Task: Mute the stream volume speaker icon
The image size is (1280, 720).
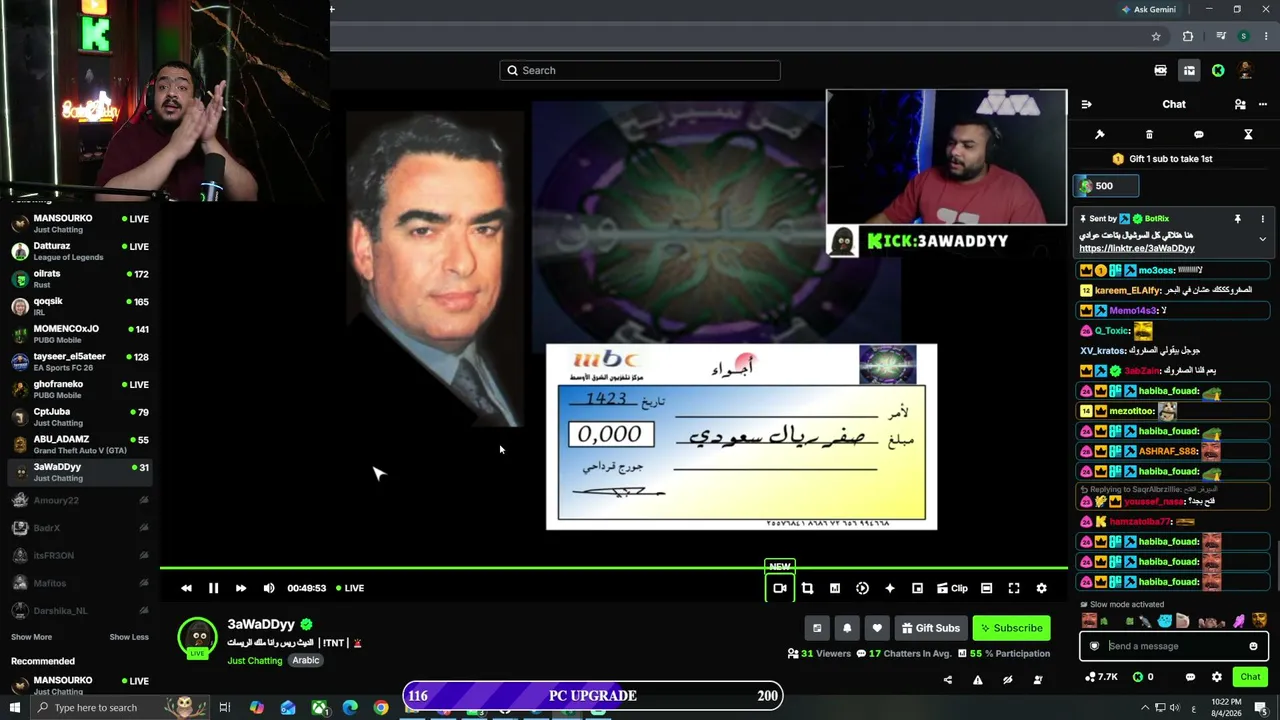Action: click(269, 588)
